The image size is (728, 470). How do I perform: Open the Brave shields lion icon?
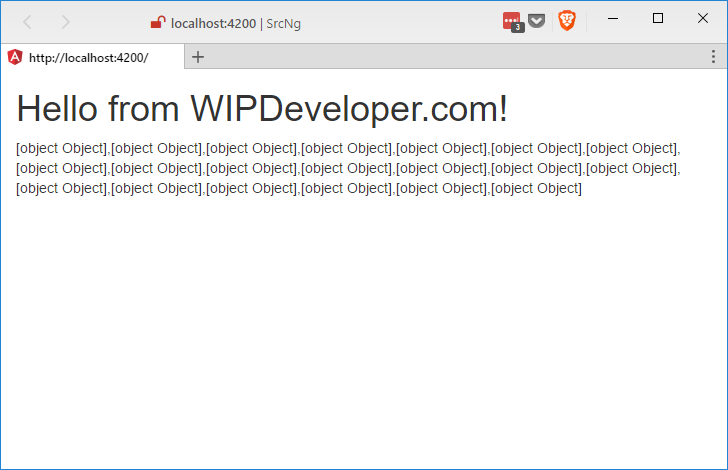click(567, 21)
